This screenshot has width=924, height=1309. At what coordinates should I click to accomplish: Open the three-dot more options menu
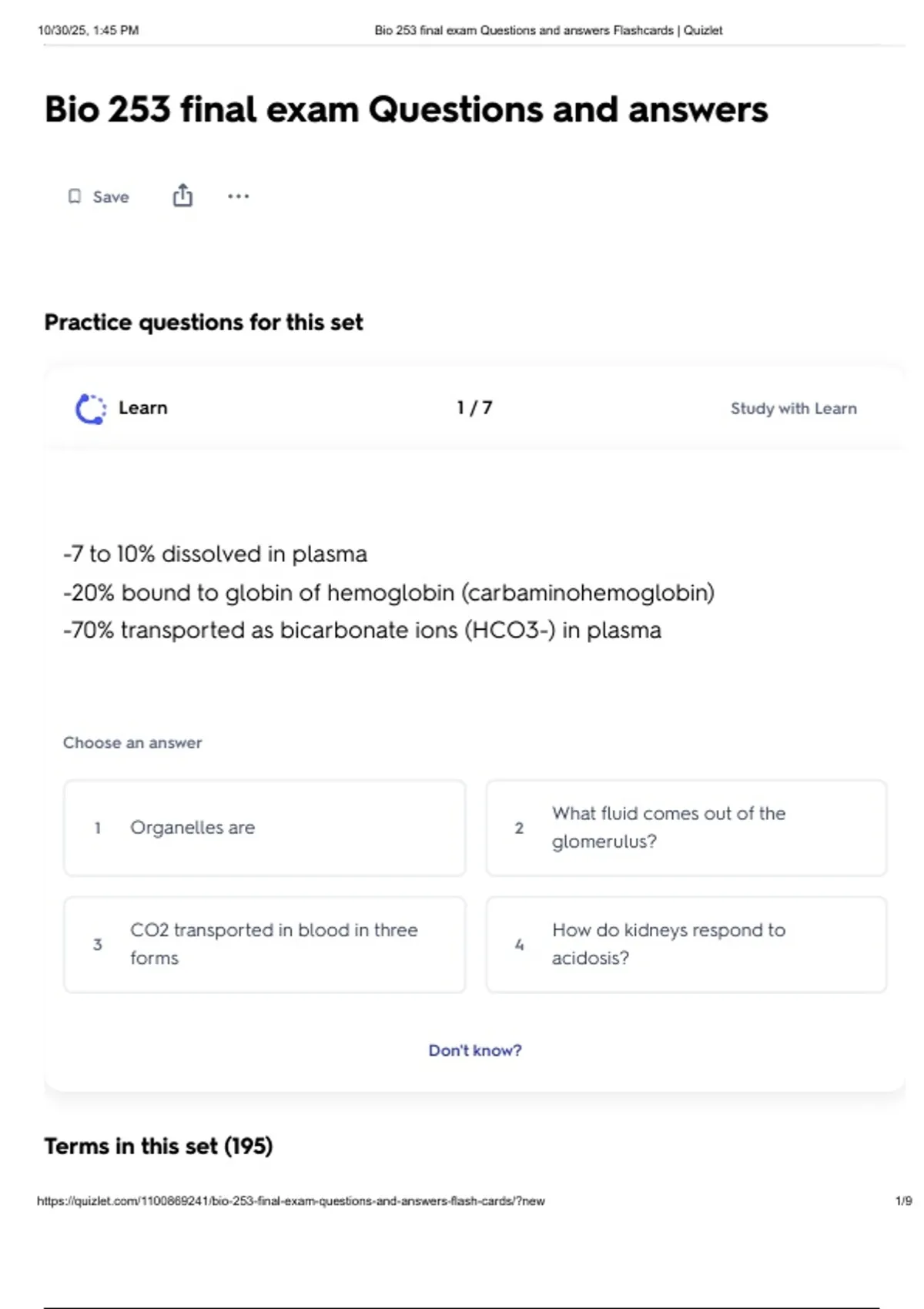(238, 196)
